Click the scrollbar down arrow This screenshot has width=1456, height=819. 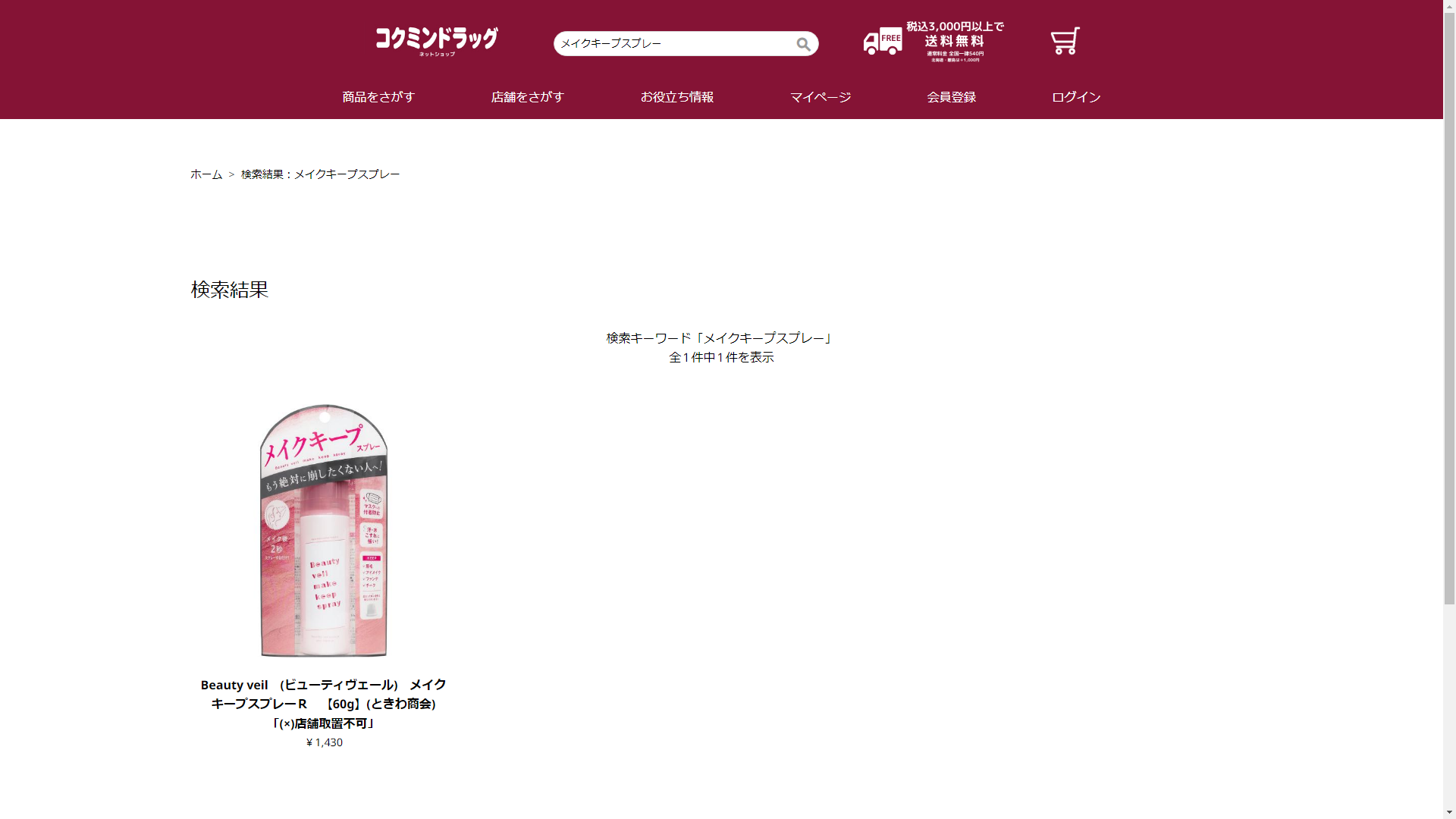(1449, 812)
